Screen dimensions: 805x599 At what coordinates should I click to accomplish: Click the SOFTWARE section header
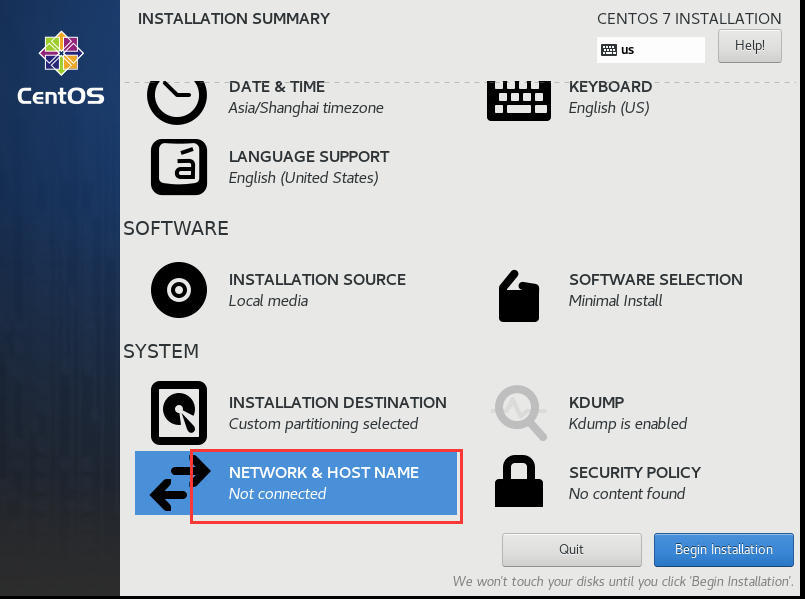click(176, 228)
